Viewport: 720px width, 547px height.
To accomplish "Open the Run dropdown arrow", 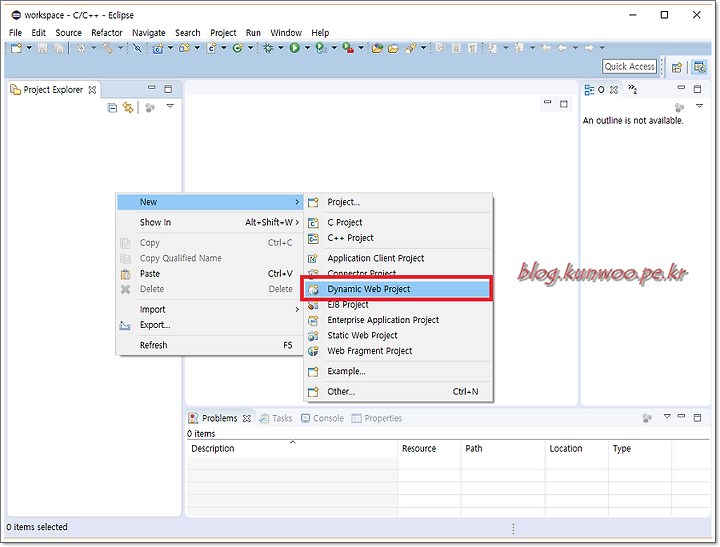I will pyautogui.click(x=307, y=47).
